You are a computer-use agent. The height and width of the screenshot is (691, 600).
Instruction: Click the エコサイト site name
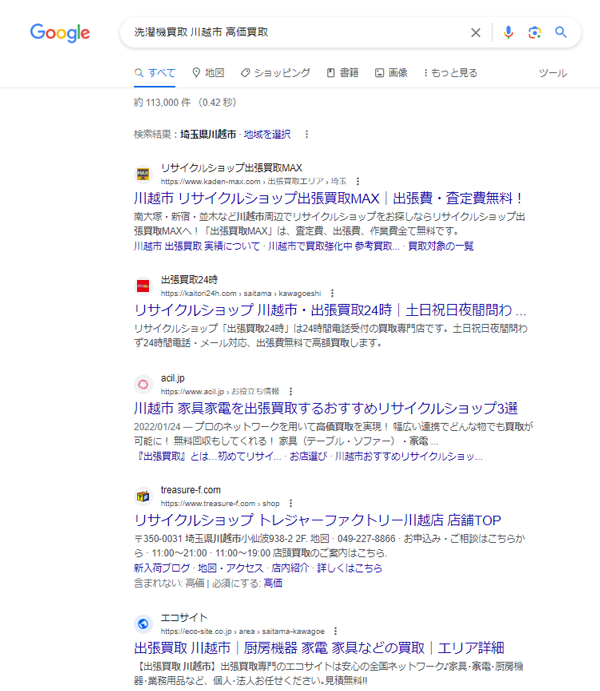[184, 617]
